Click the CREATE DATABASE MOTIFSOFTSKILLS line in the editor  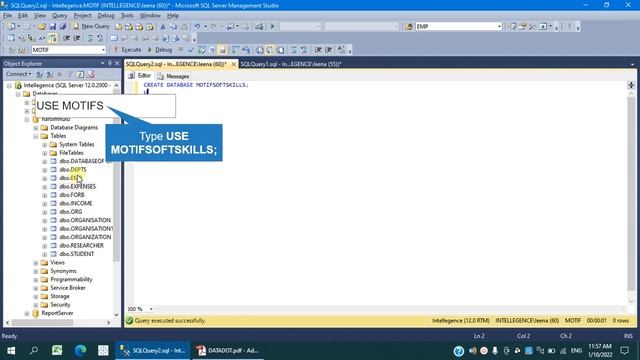click(x=196, y=85)
